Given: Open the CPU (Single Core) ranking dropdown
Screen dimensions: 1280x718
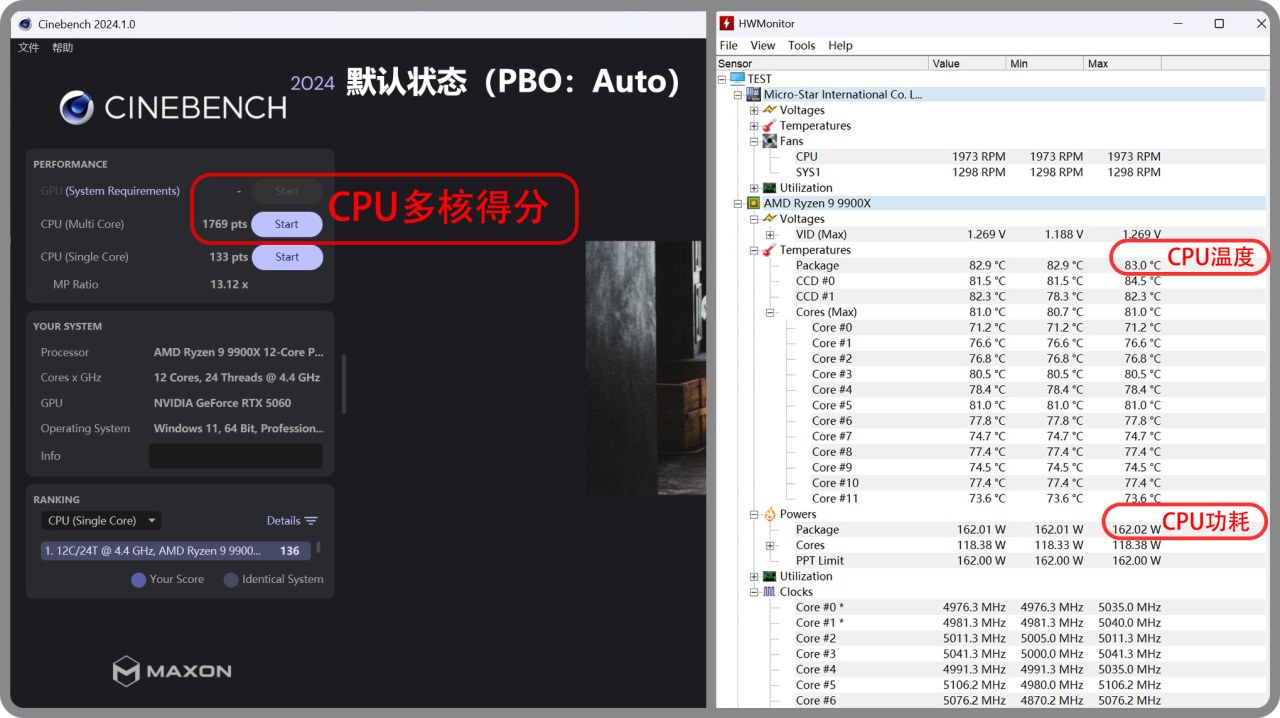Looking at the screenshot, I should (x=101, y=521).
